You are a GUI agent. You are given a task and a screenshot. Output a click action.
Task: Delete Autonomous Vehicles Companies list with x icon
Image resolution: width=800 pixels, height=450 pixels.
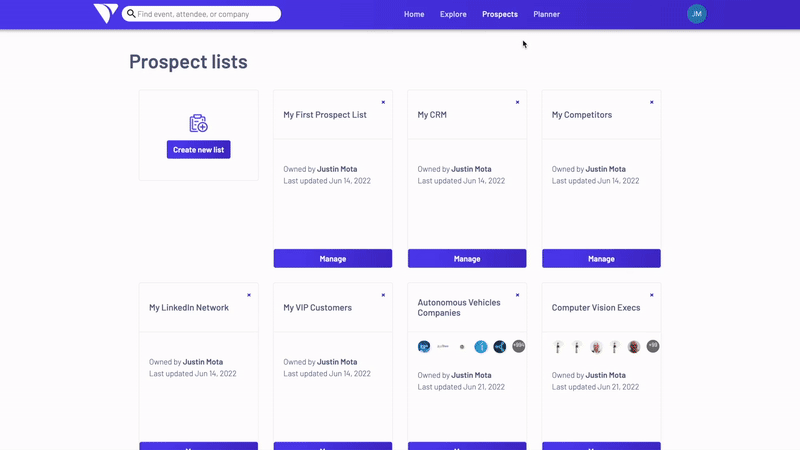[517, 295]
